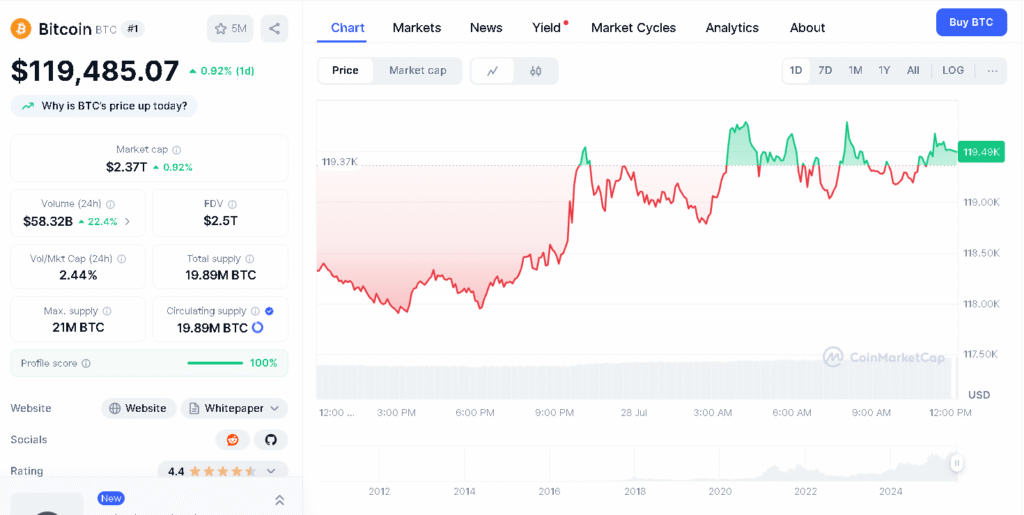Click the Buy BTC button

[971, 22]
